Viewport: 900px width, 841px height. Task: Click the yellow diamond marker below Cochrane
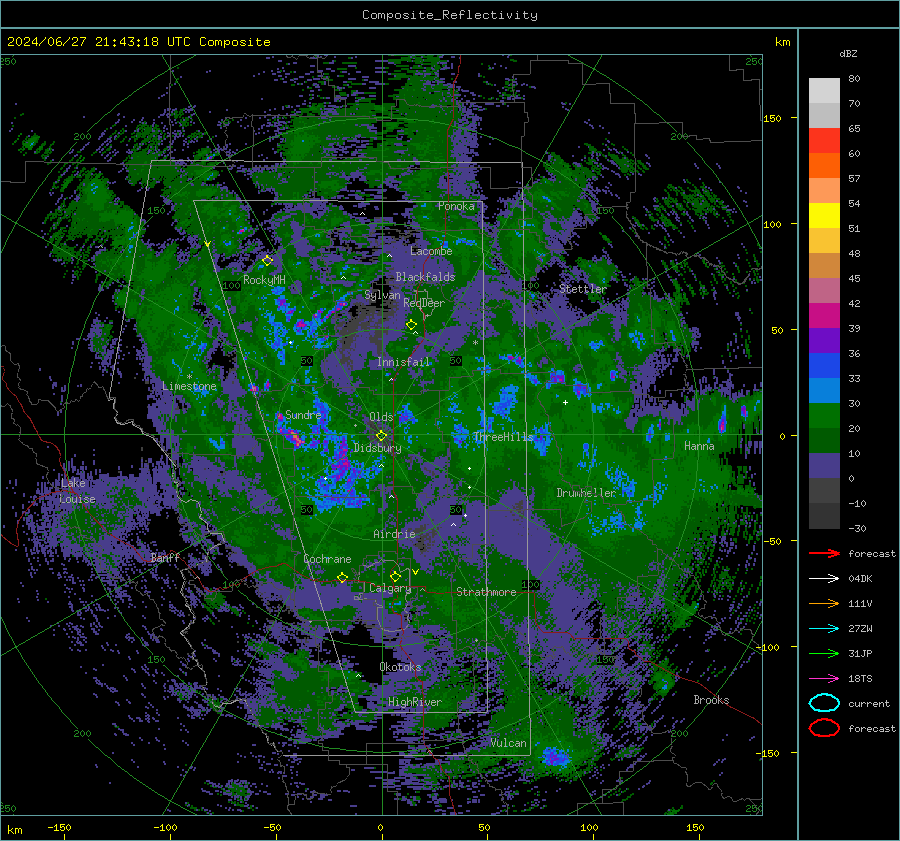(342, 577)
